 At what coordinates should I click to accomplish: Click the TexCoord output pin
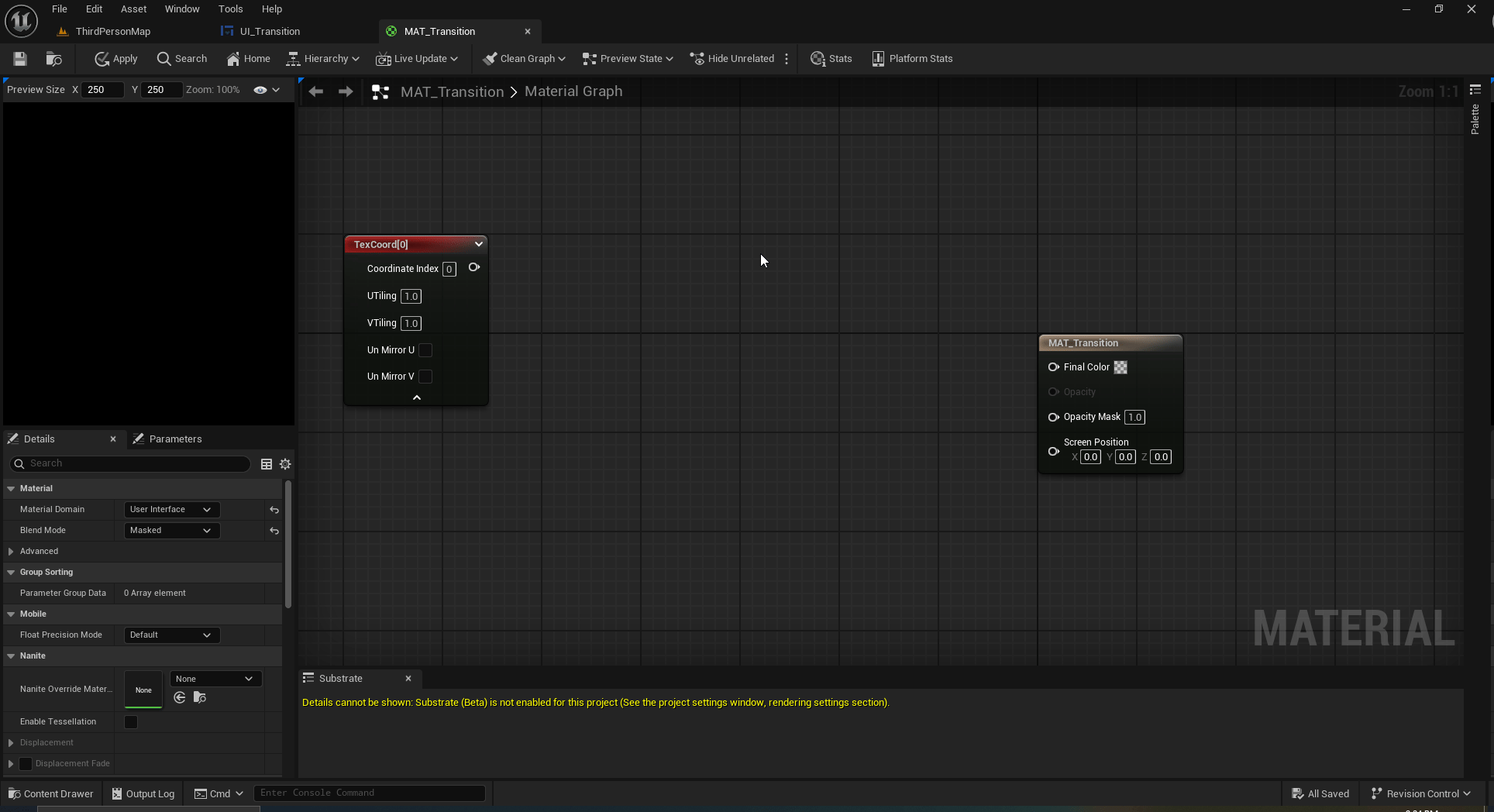474,267
